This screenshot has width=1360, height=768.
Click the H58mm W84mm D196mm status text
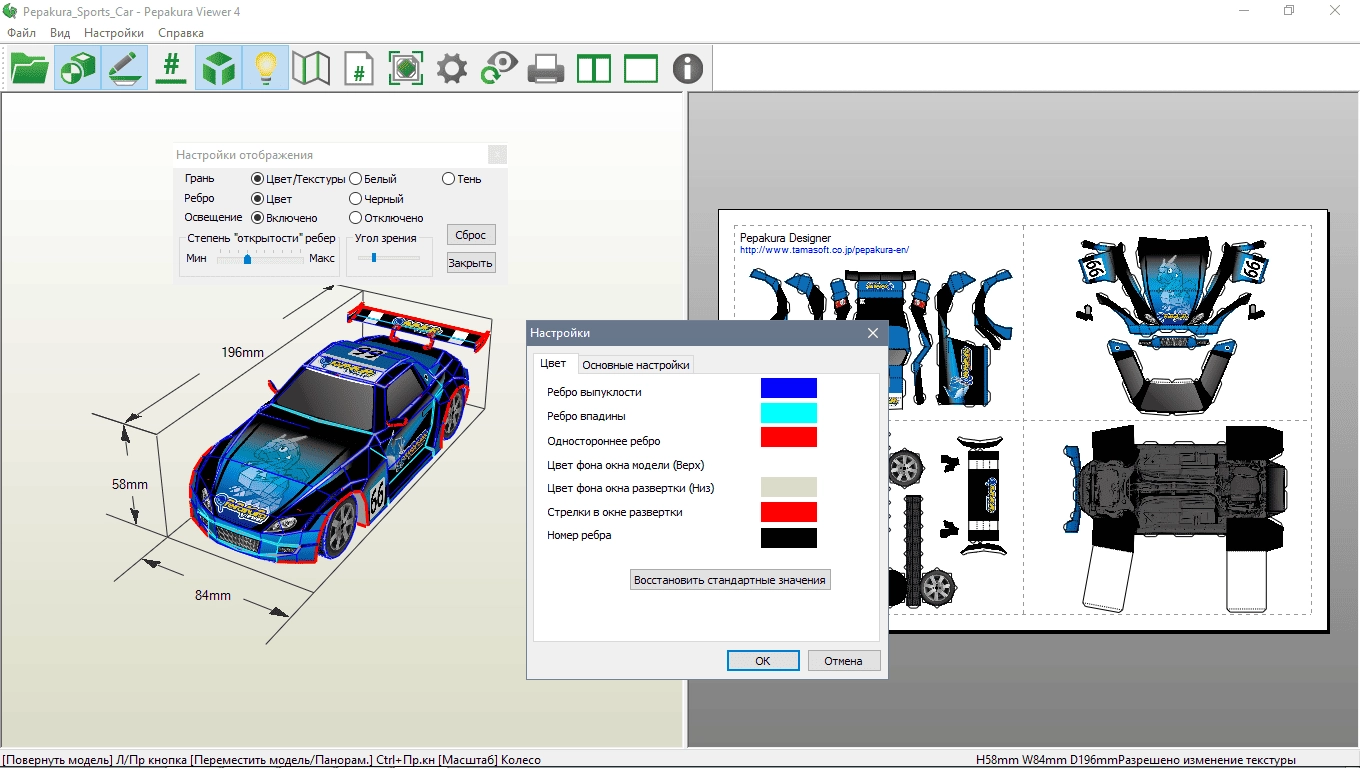(x=1047, y=760)
